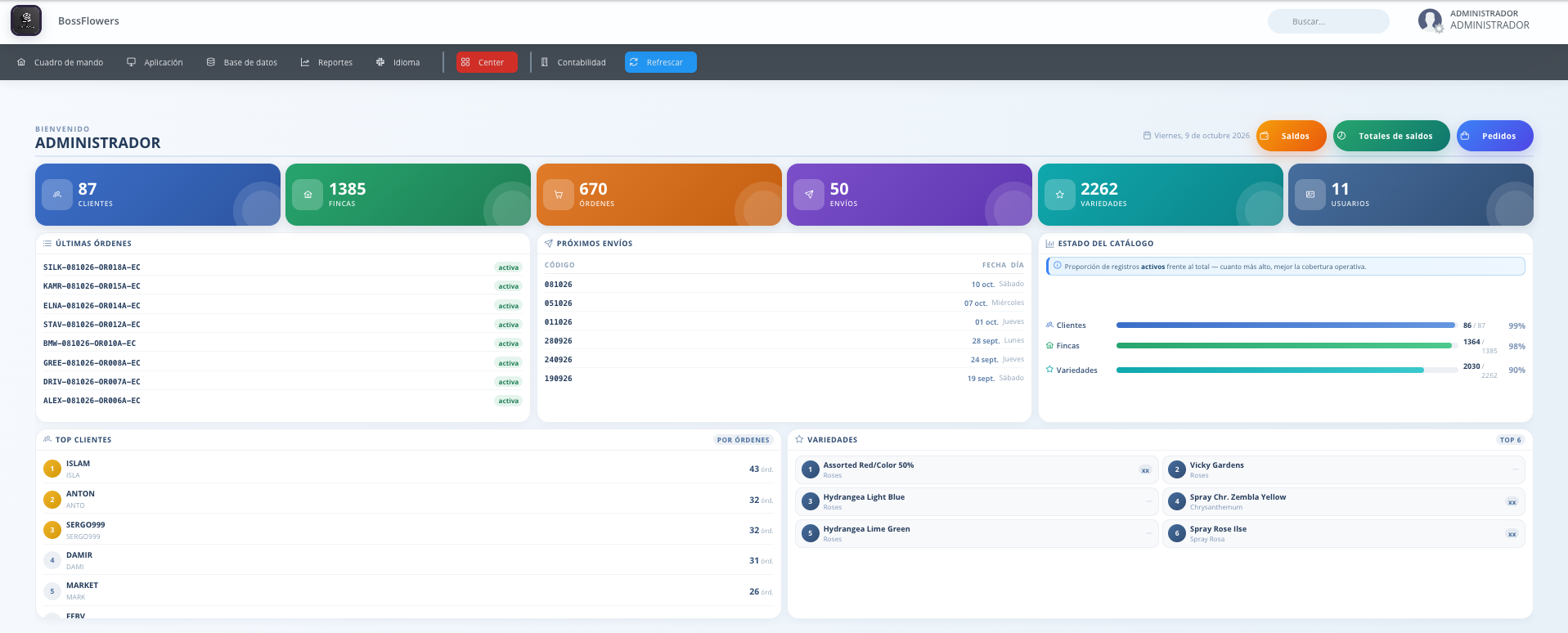Click activa status of ALEX-081026-OR006A-EC
Image resolution: width=1568 pixels, height=633 pixels.
tap(509, 401)
